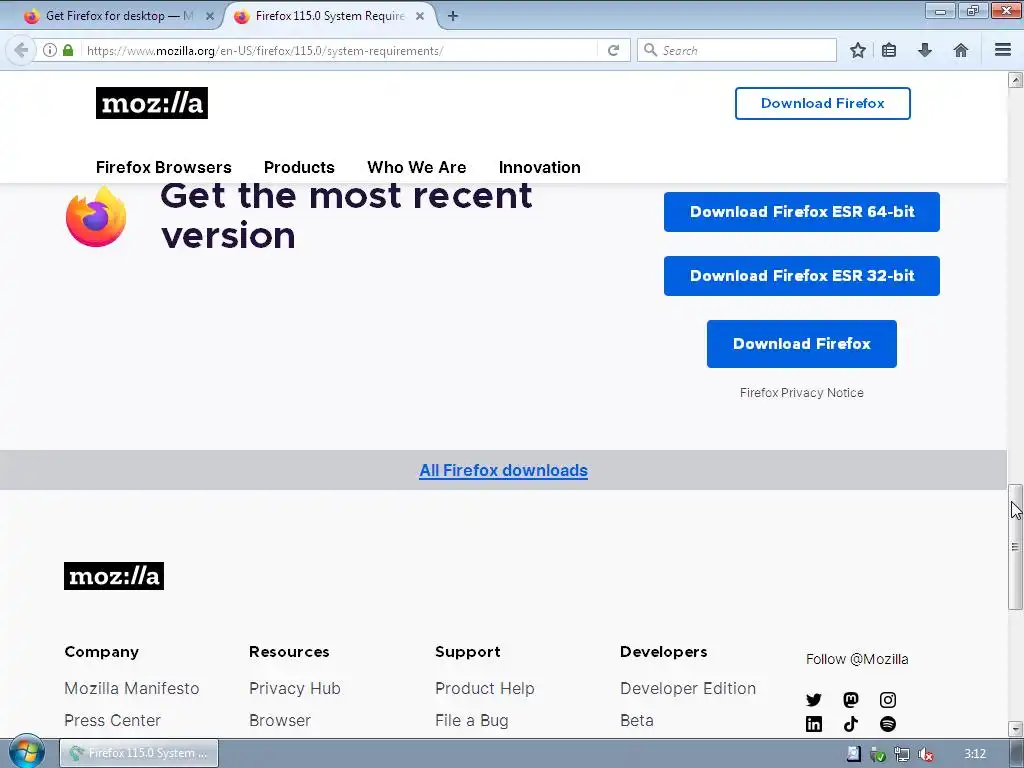Open File a Bug footer link
Image resolution: width=1024 pixels, height=768 pixels.
pos(472,720)
